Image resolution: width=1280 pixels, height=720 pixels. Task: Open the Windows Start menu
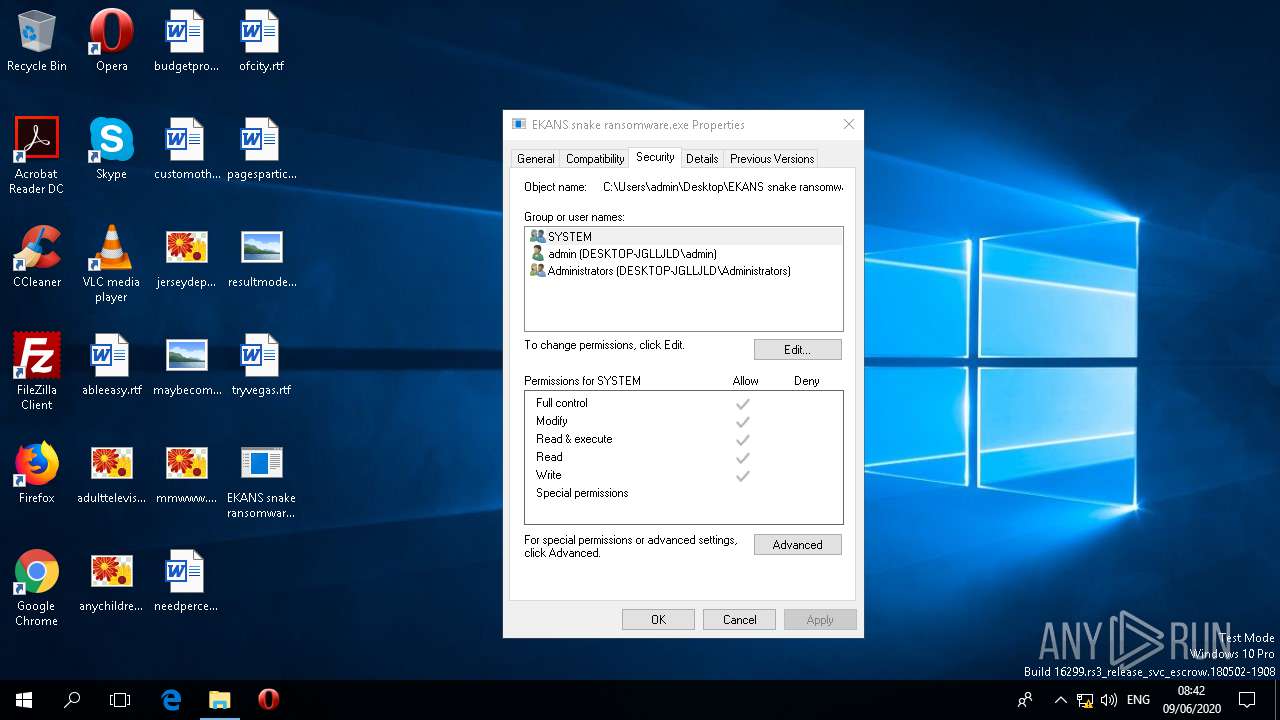[x=24, y=700]
